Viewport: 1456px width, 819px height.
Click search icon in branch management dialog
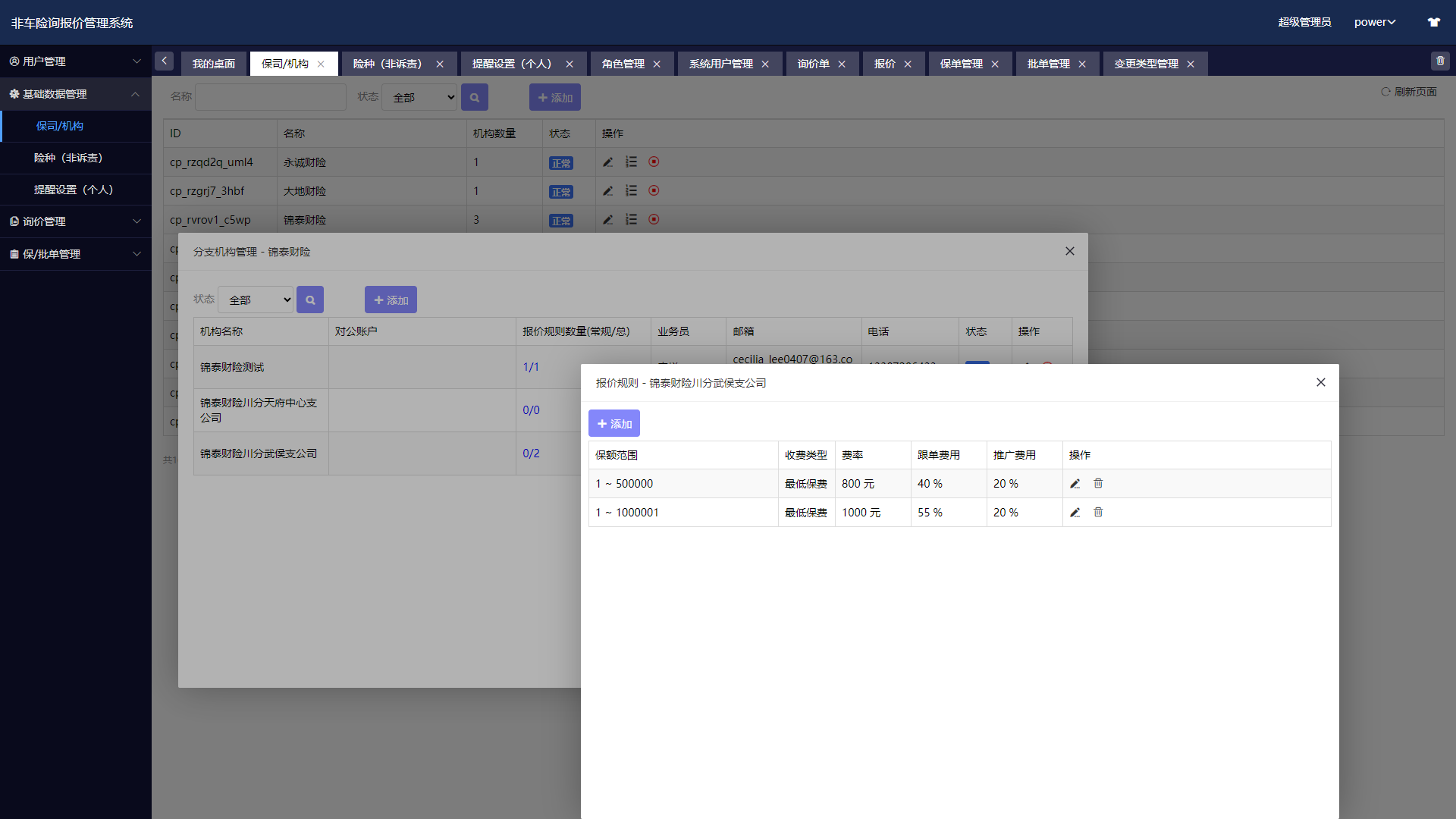click(310, 300)
